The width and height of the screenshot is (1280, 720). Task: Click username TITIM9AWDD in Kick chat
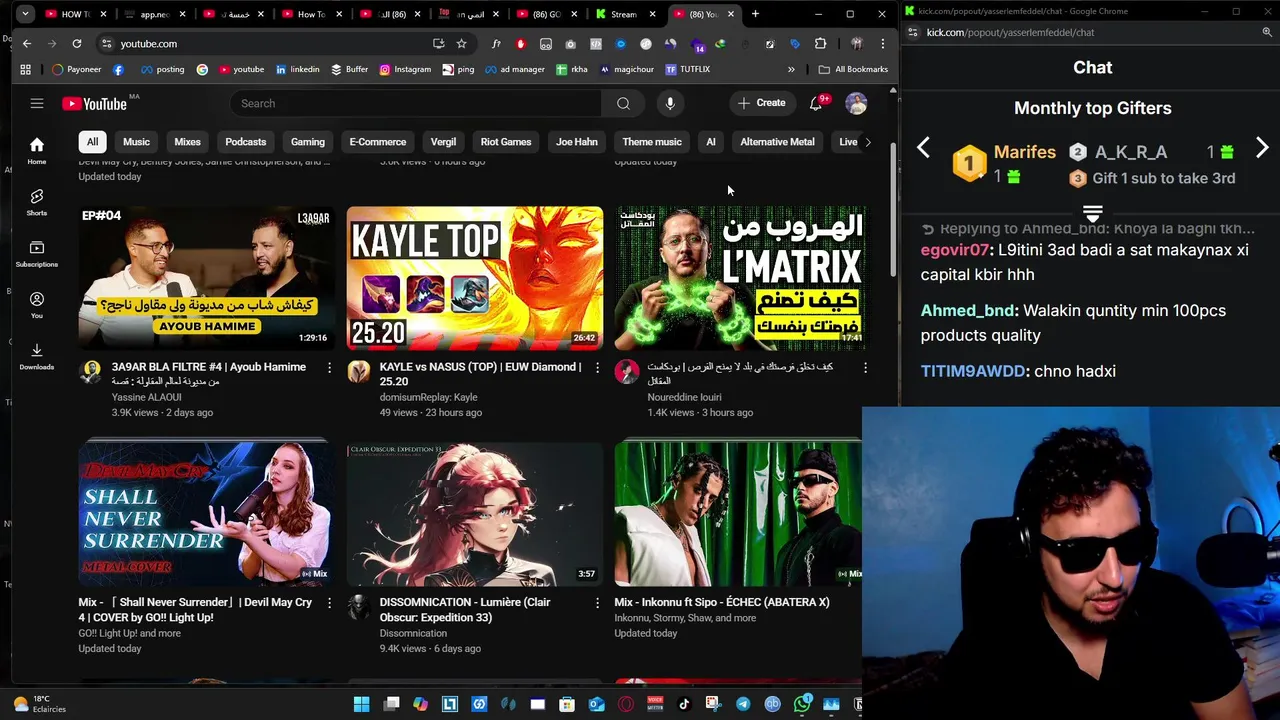pos(973,371)
